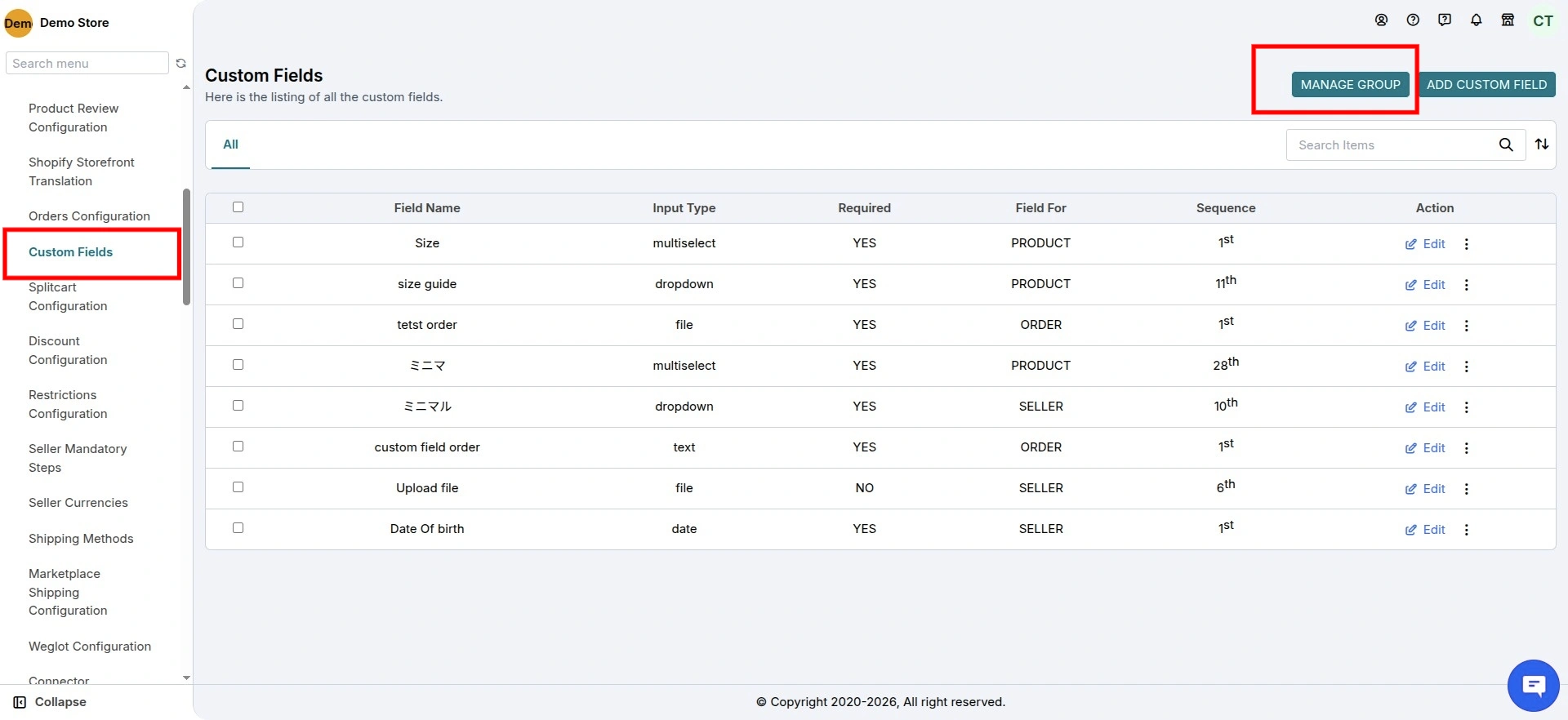The width and height of the screenshot is (1568, 720).
Task: Open Shipping Methods in the sidebar
Action: (81, 539)
